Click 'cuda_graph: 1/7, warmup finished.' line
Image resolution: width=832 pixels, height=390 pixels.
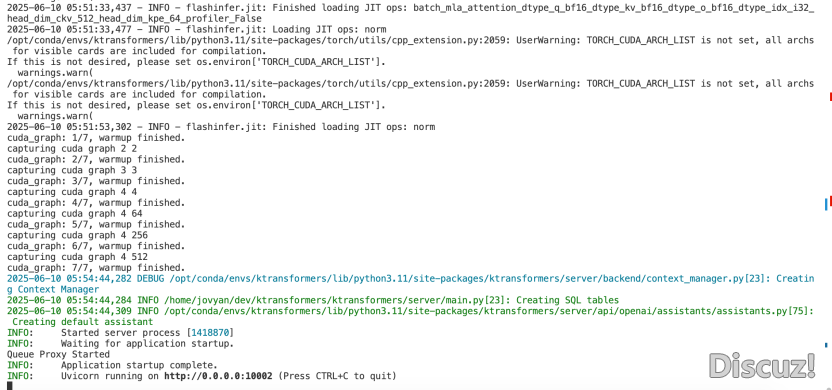click(x=96, y=138)
